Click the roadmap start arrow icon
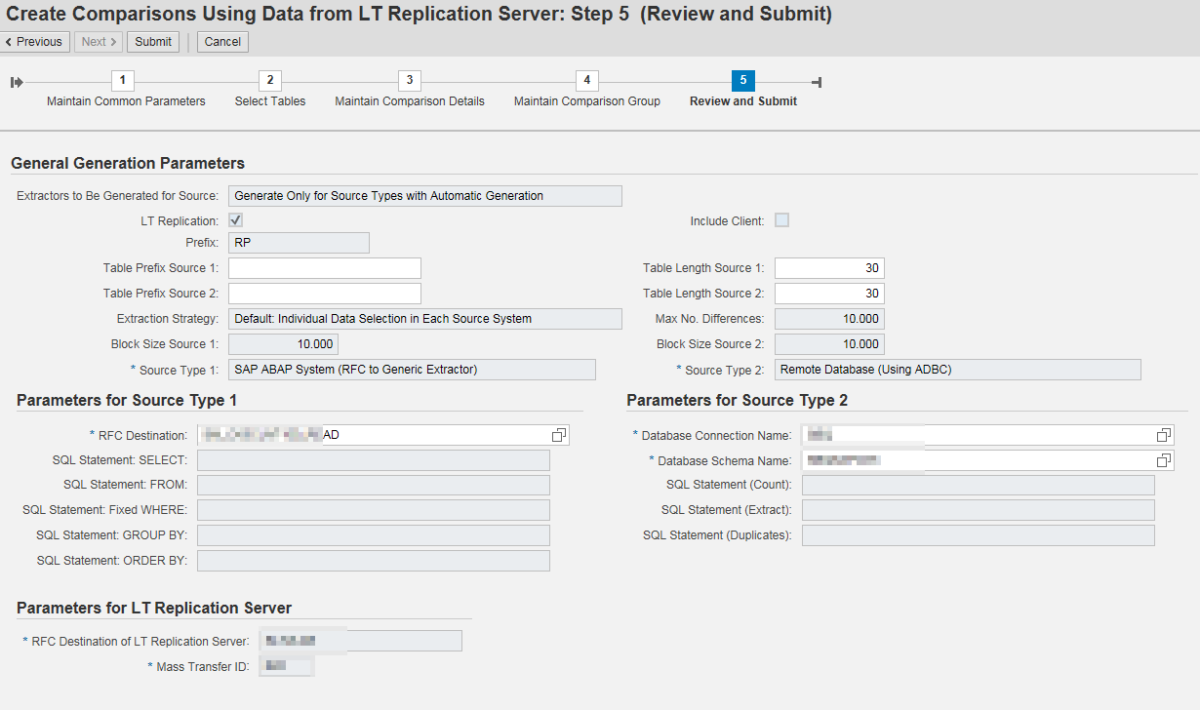This screenshot has width=1200, height=710. click(x=17, y=82)
